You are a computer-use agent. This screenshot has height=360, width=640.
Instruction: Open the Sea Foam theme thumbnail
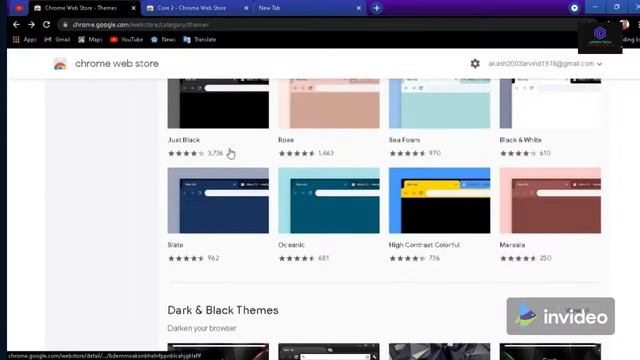[439, 103]
